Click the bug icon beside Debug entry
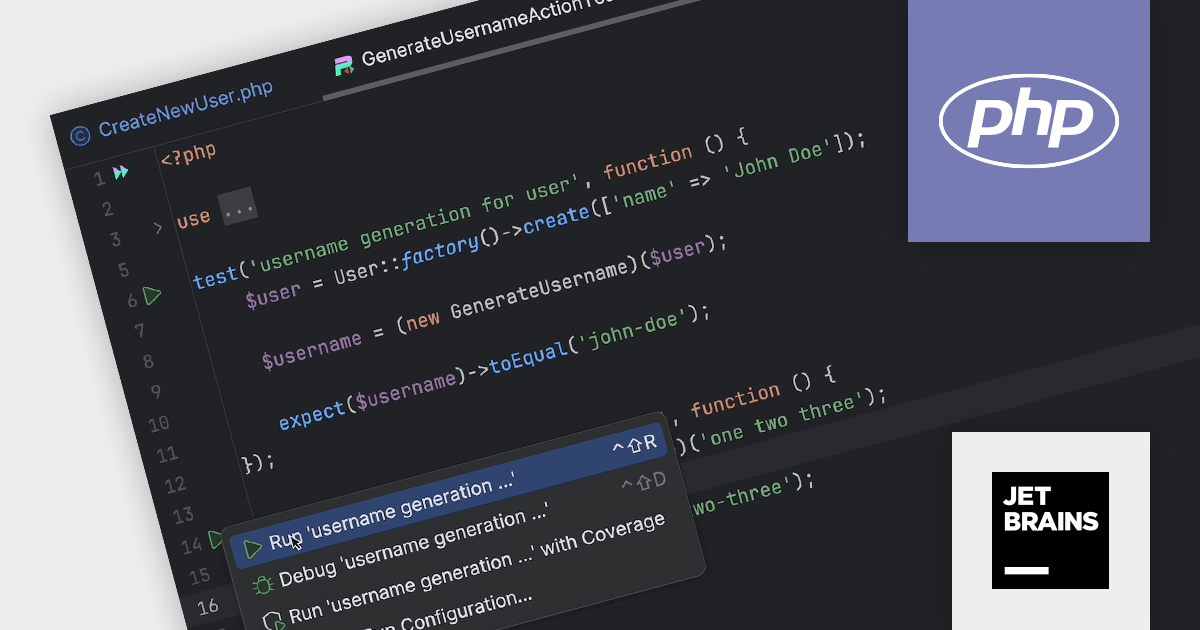Image resolution: width=1200 pixels, height=630 pixels. coord(263,586)
